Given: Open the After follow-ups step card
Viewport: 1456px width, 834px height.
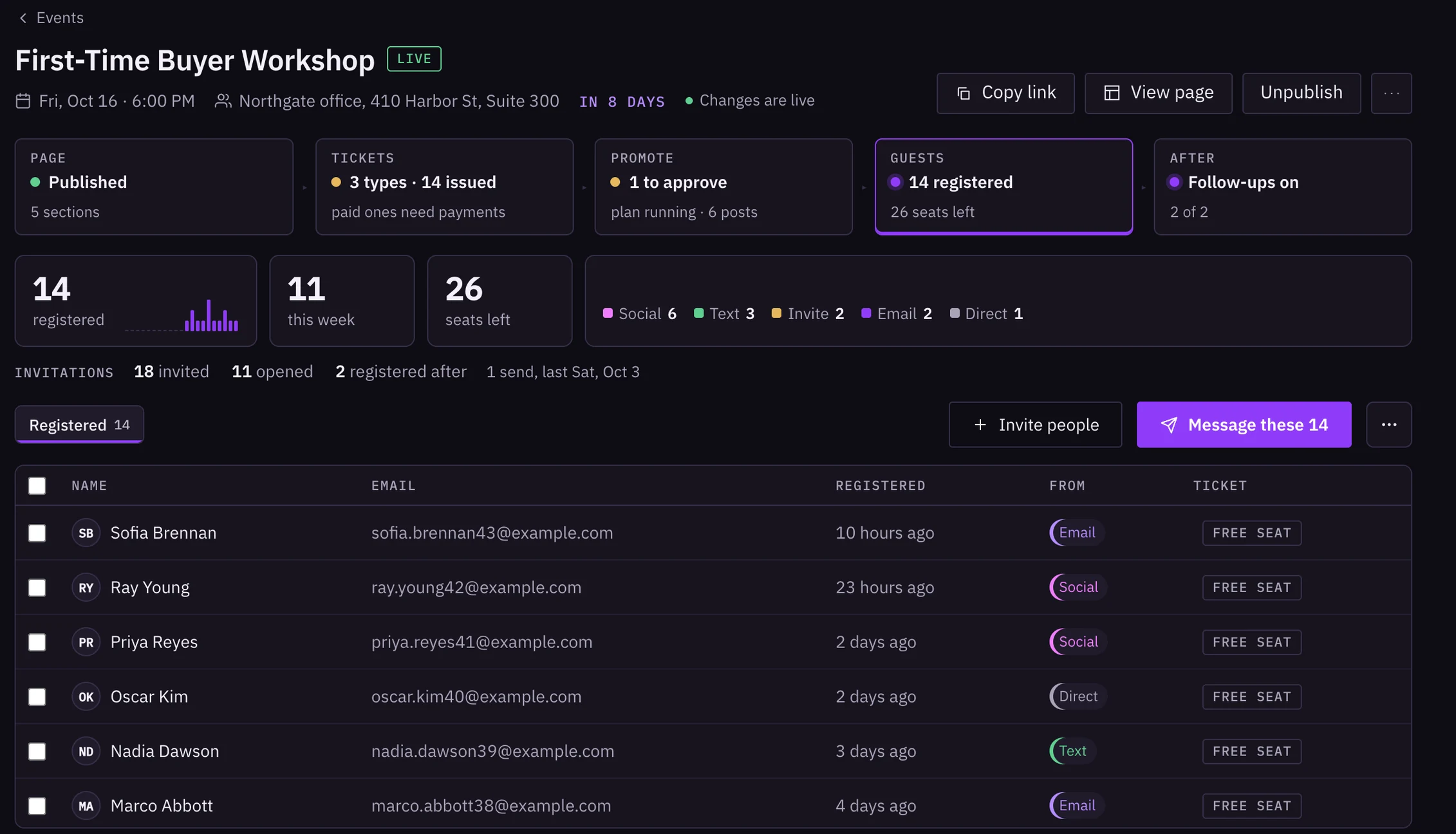Looking at the screenshot, I should [1283, 187].
